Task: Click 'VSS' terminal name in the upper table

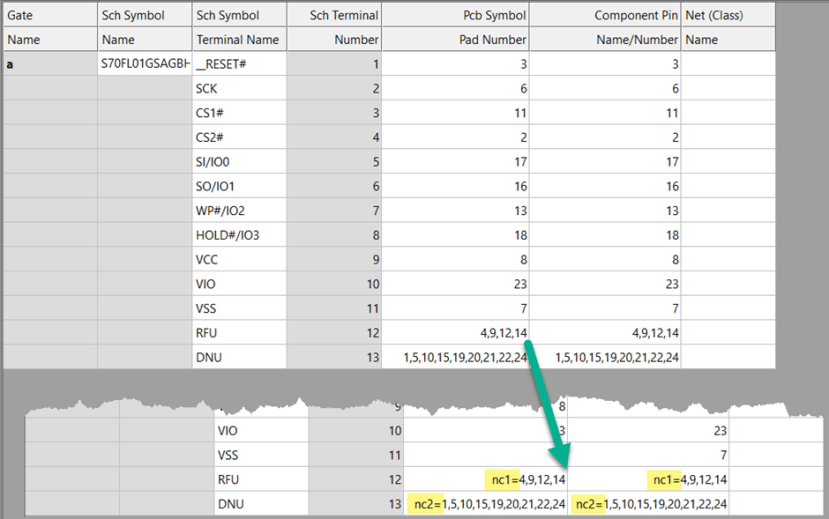Action: (x=240, y=308)
